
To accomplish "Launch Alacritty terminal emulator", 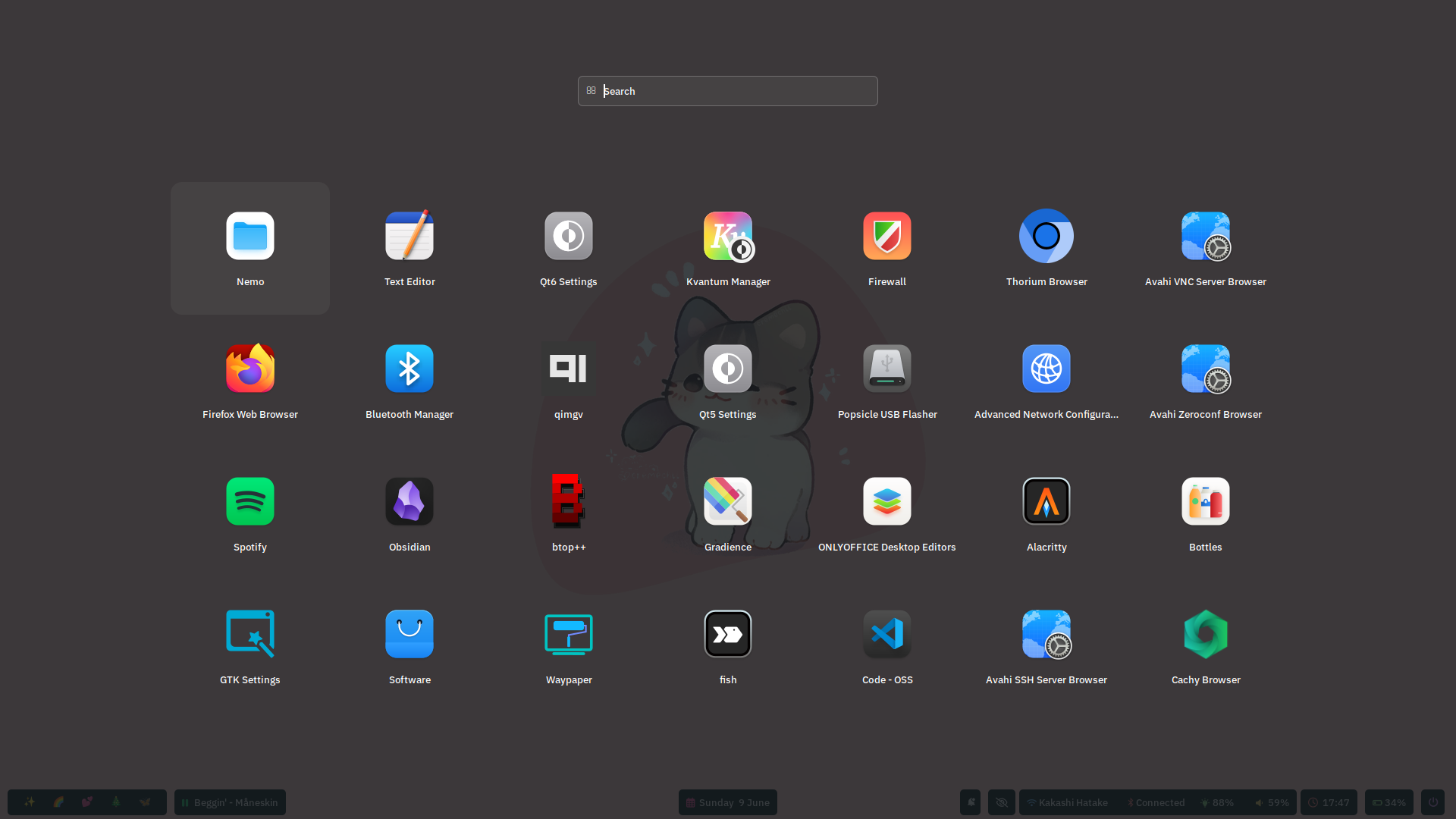I will (x=1046, y=501).
